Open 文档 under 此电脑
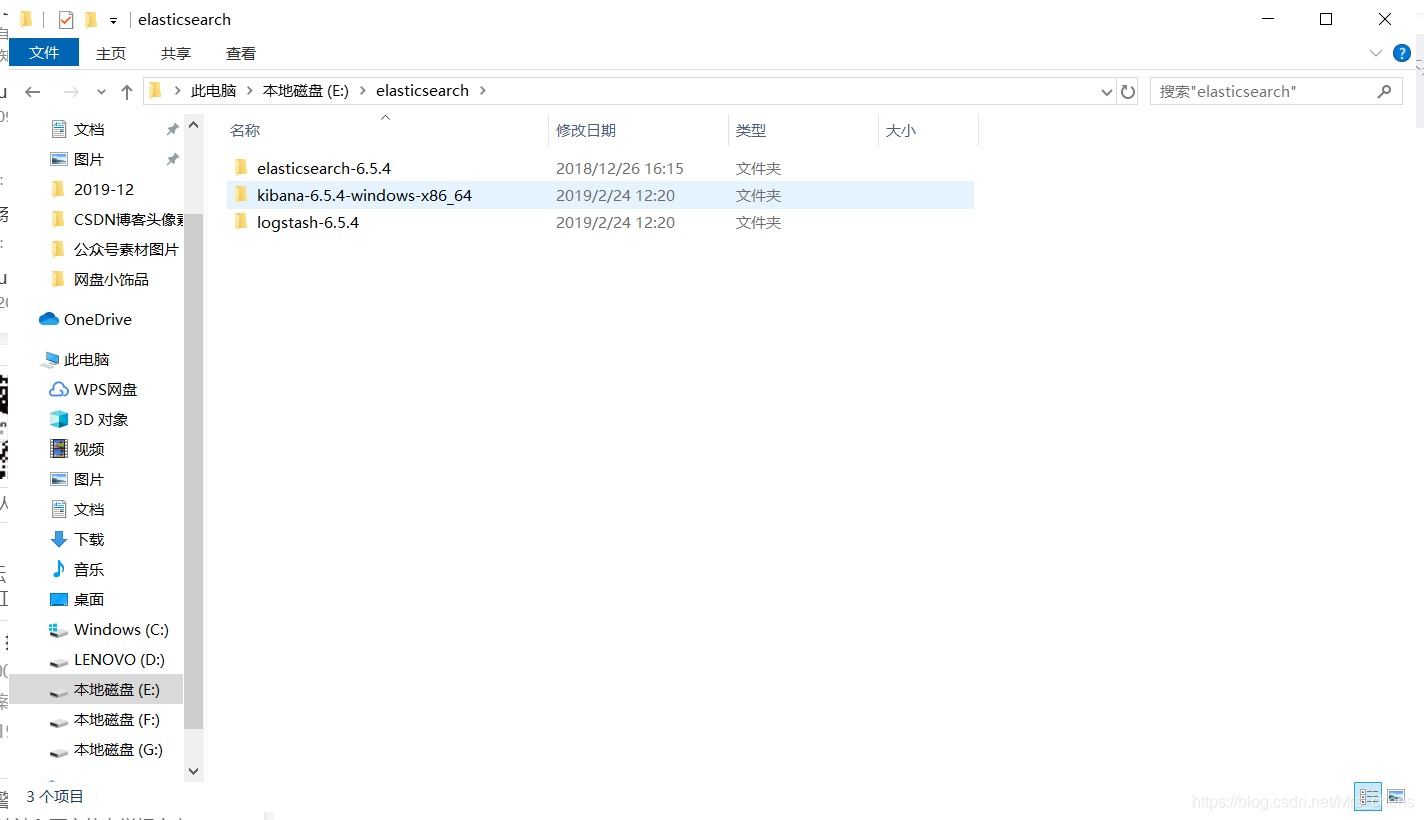 [x=89, y=509]
